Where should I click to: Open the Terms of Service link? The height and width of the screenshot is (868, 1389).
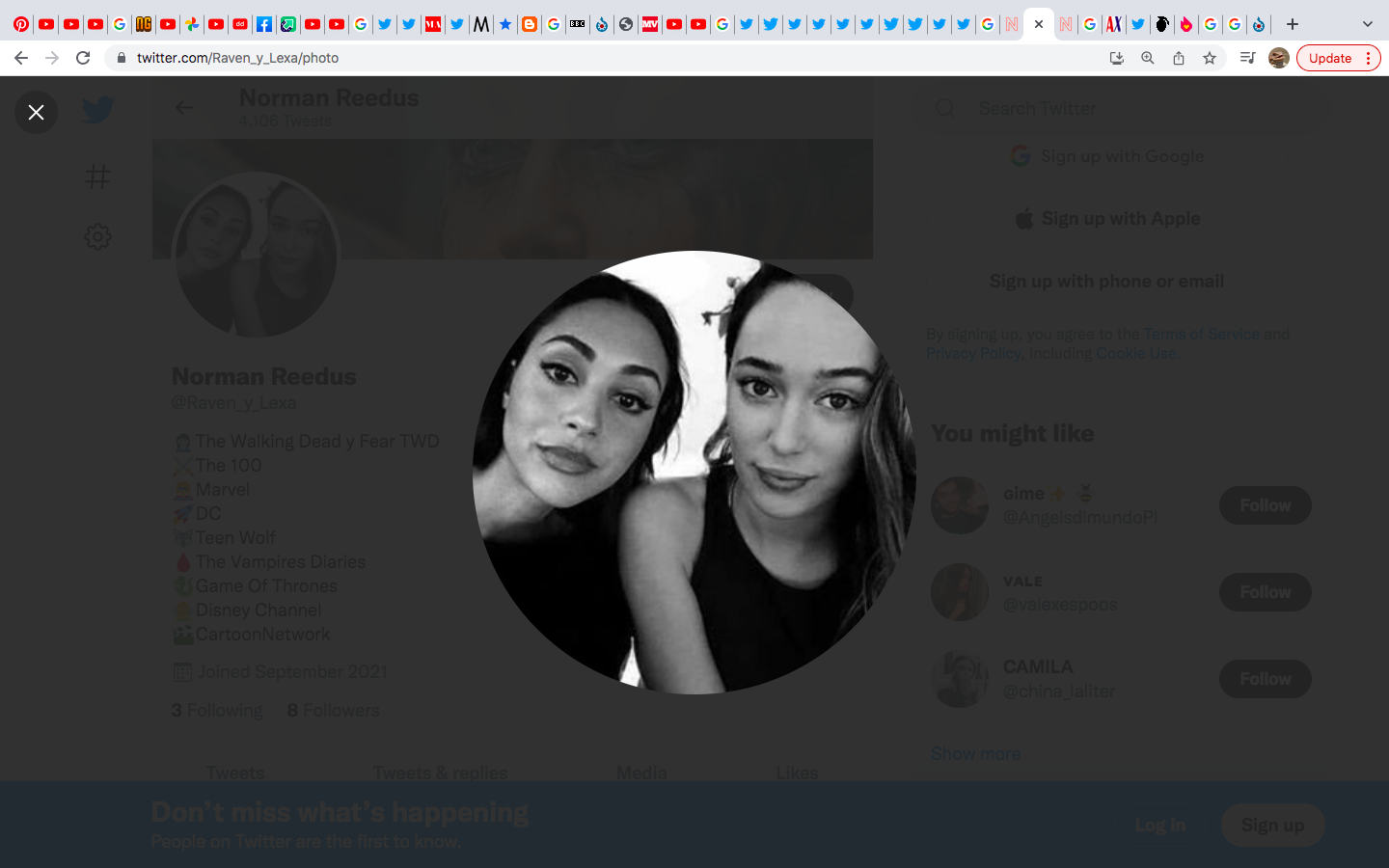tap(1201, 334)
